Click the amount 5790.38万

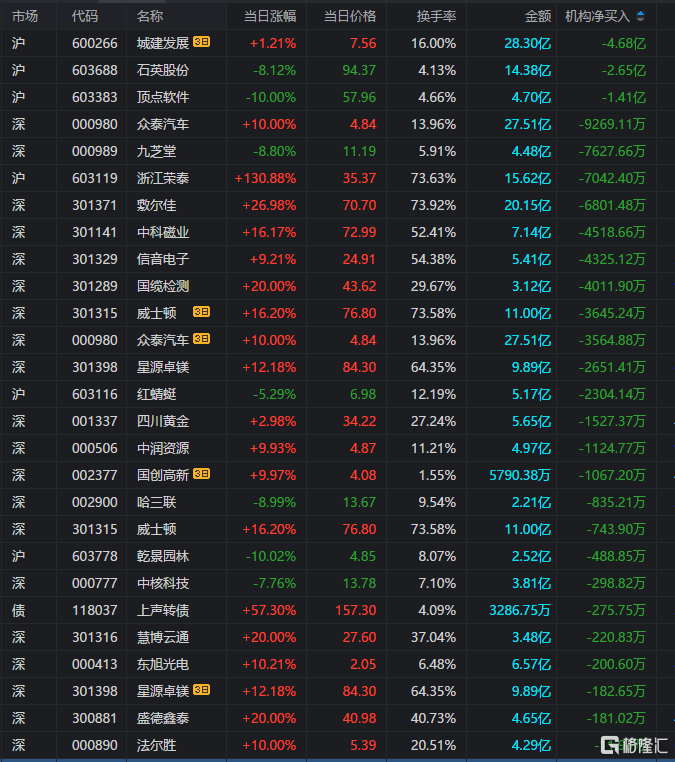click(x=520, y=475)
